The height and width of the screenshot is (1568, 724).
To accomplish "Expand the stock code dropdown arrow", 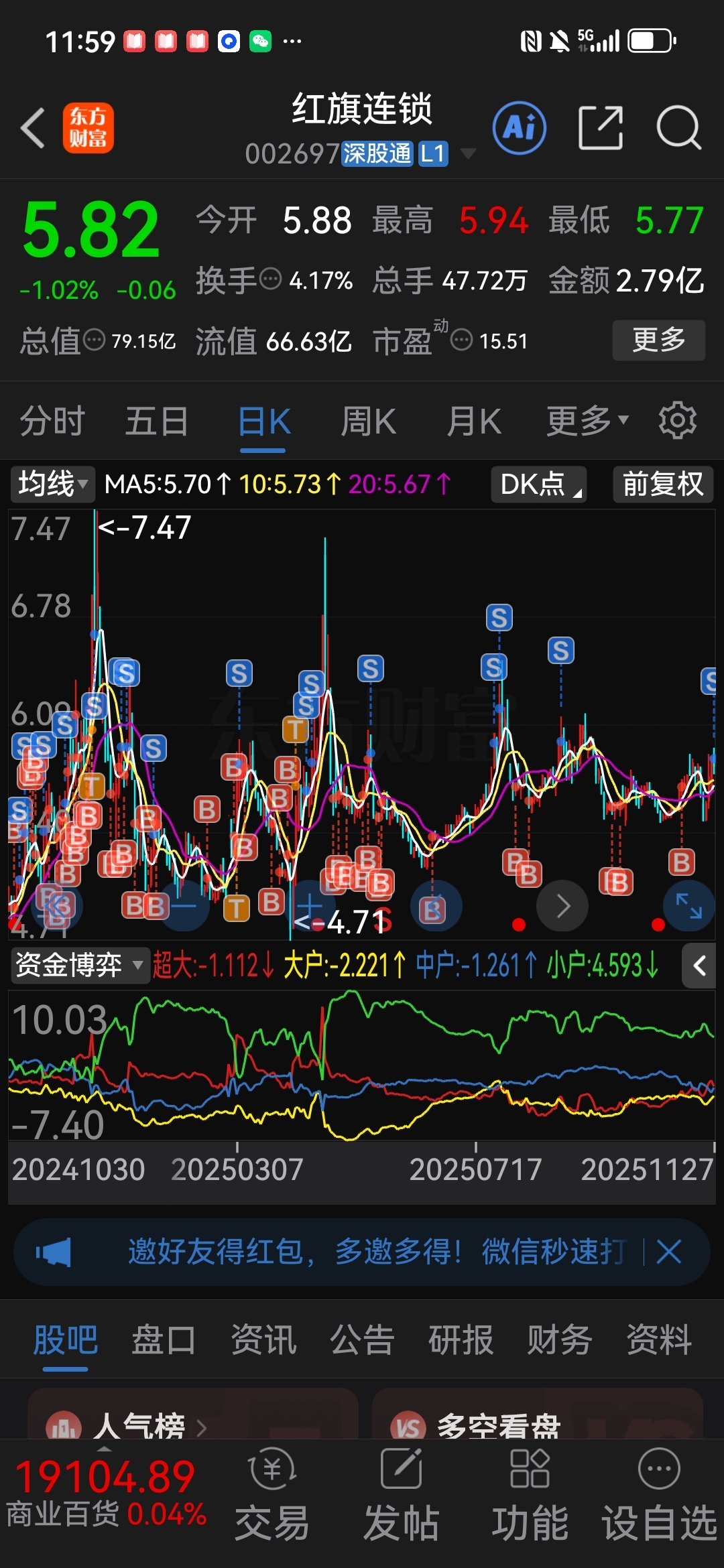I will click(x=468, y=154).
